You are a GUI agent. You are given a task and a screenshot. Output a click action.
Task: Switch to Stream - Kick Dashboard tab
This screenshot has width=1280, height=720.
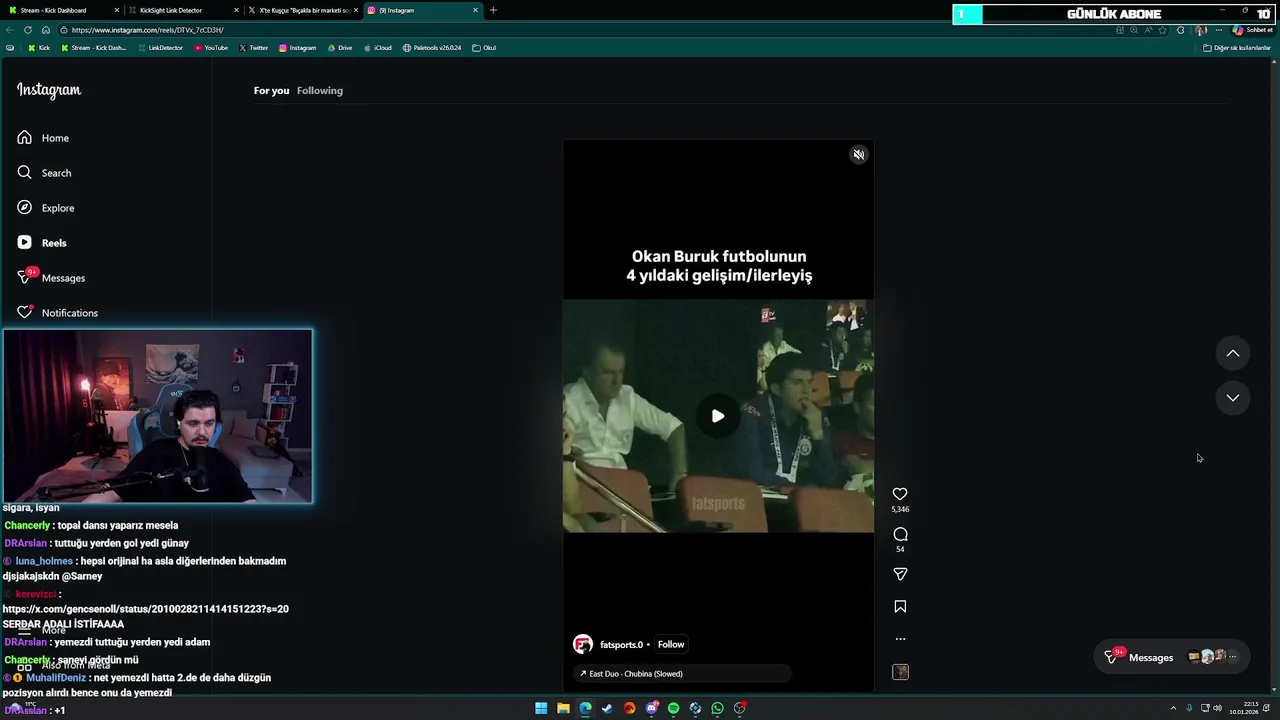coord(62,10)
